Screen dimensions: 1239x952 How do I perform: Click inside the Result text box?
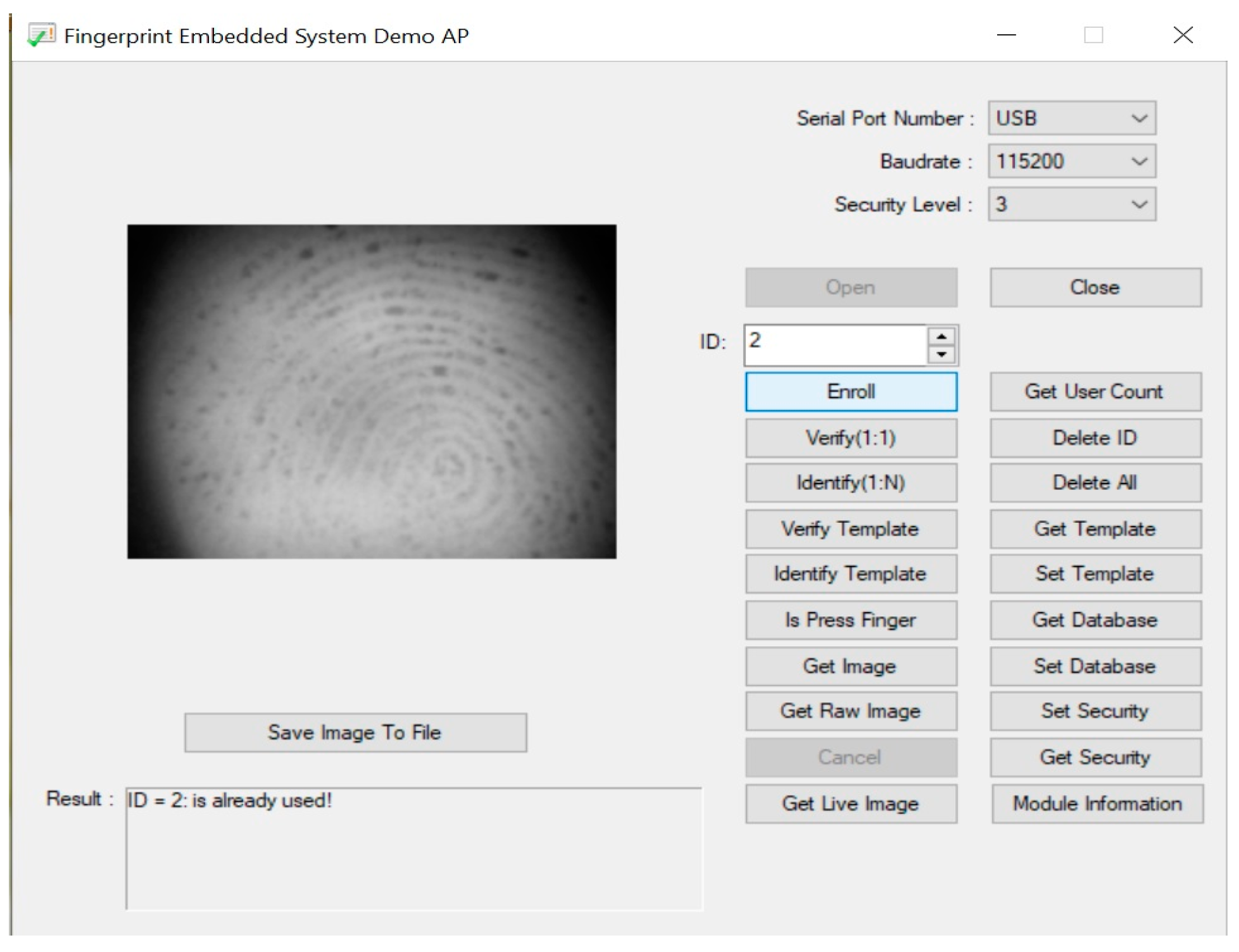tap(414, 848)
